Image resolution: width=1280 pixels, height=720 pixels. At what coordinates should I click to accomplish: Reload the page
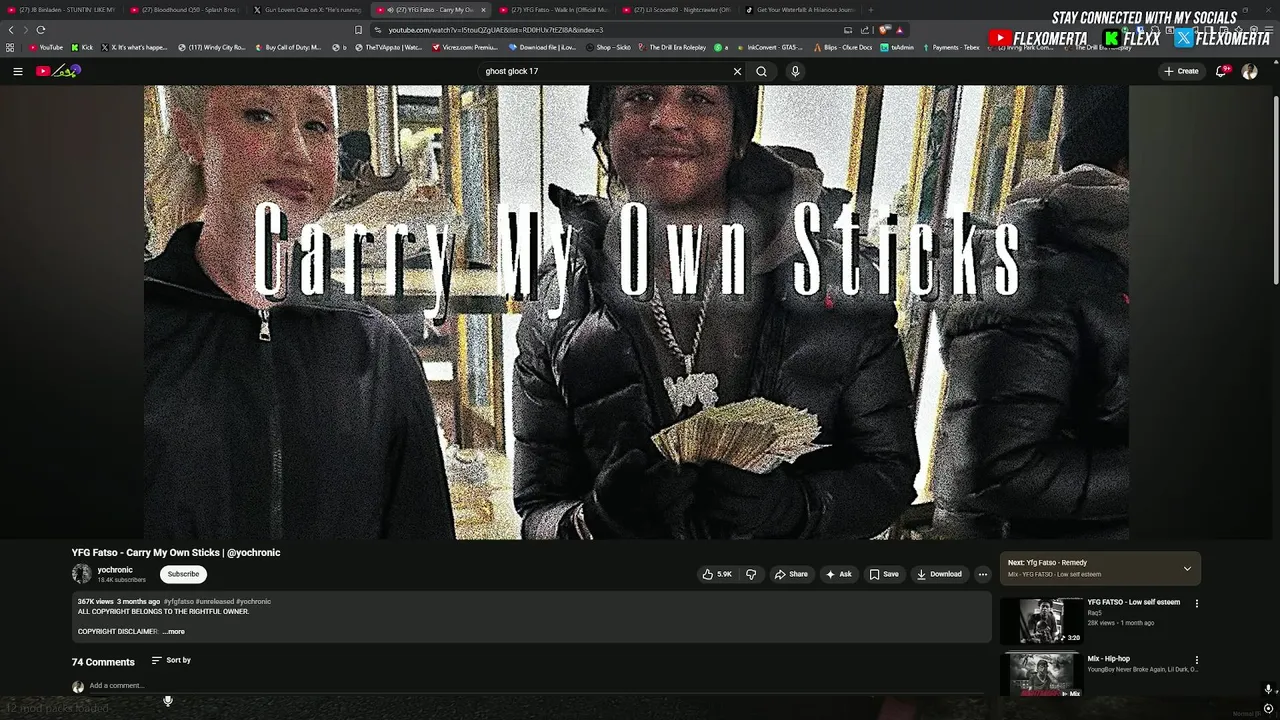pyautogui.click(x=41, y=30)
